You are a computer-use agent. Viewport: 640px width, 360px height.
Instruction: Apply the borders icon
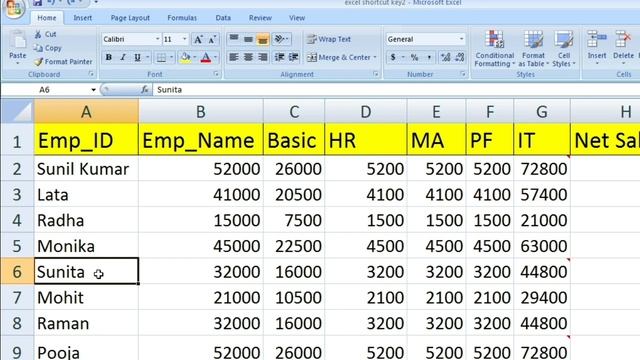(162, 58)
